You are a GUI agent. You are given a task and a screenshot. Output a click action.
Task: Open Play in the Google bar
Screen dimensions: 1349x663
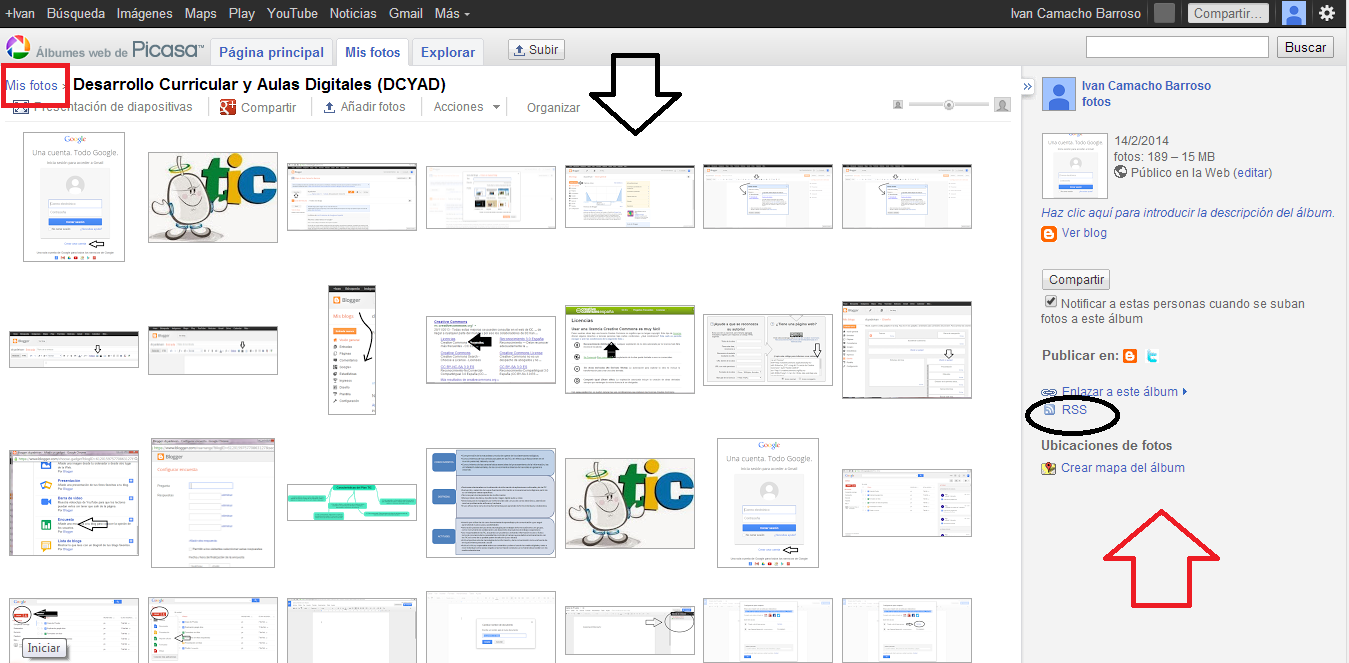coord(241,13)
